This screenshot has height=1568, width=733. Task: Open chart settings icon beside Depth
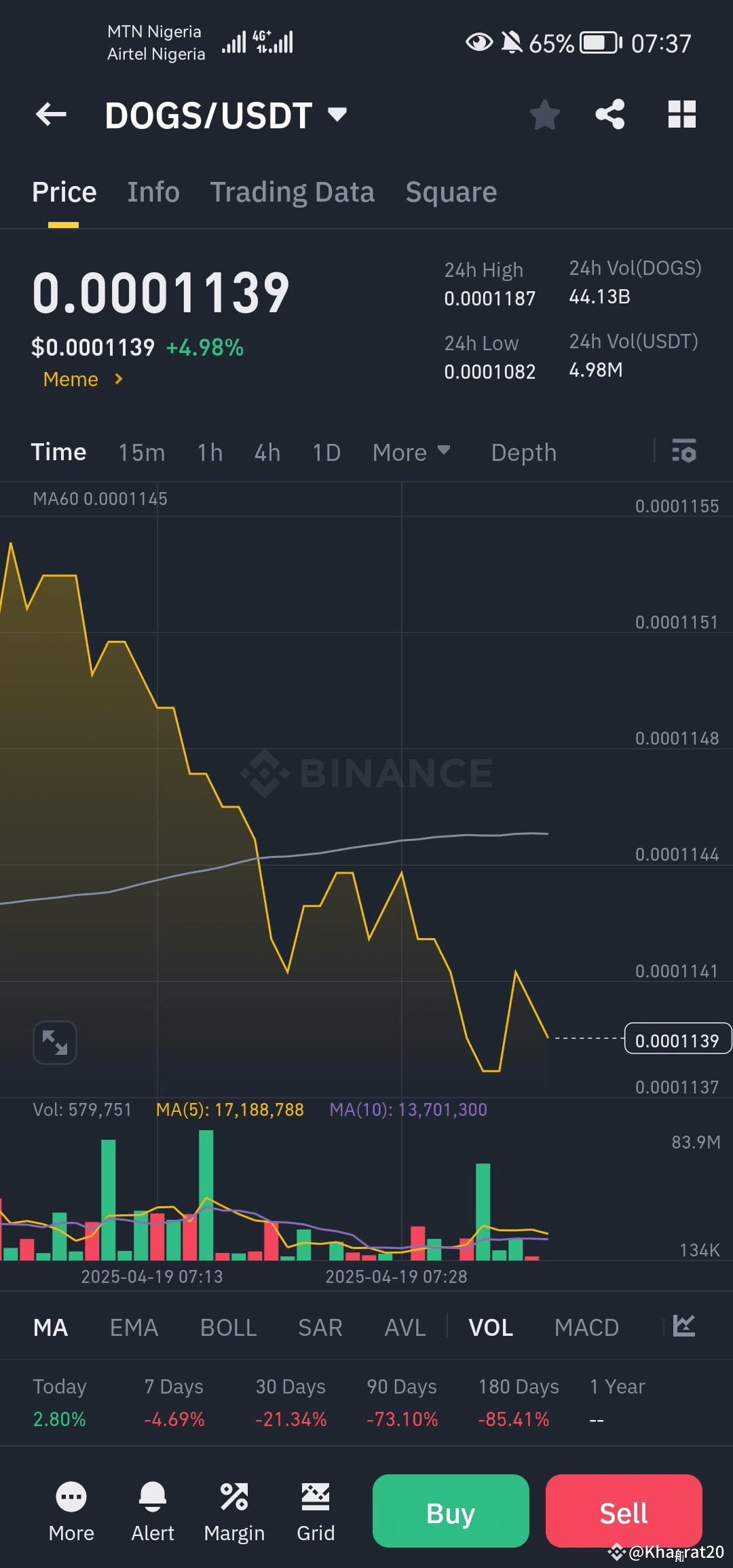coord(684,451)
